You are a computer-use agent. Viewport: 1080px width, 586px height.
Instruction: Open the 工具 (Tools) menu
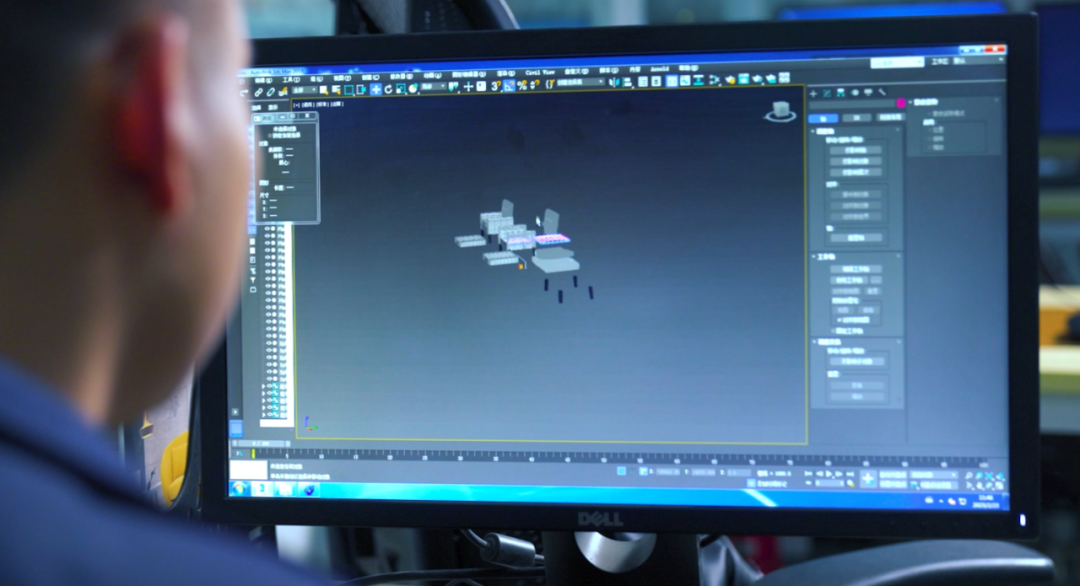point(291,80)
